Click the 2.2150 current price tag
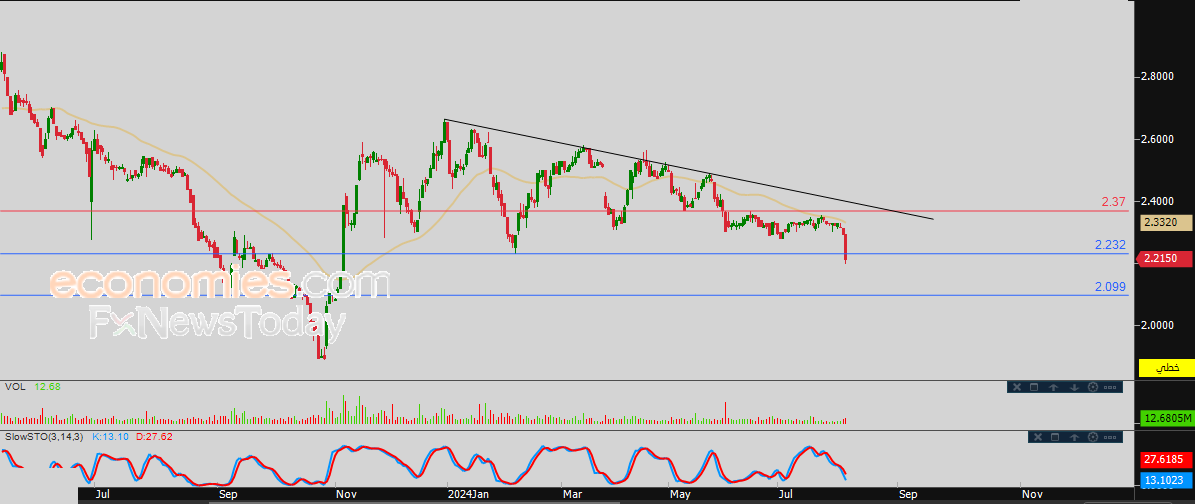 point(1165,259)
